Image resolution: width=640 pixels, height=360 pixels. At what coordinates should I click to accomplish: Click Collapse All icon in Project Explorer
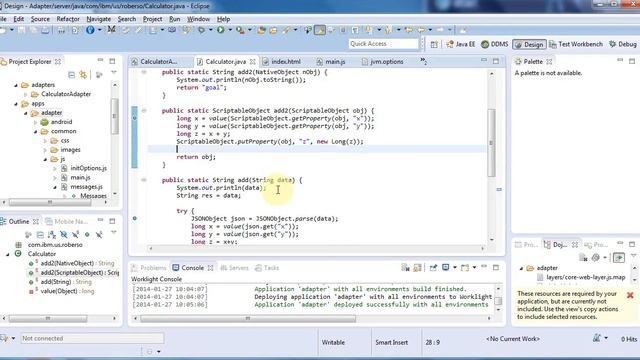click(71, 75)
